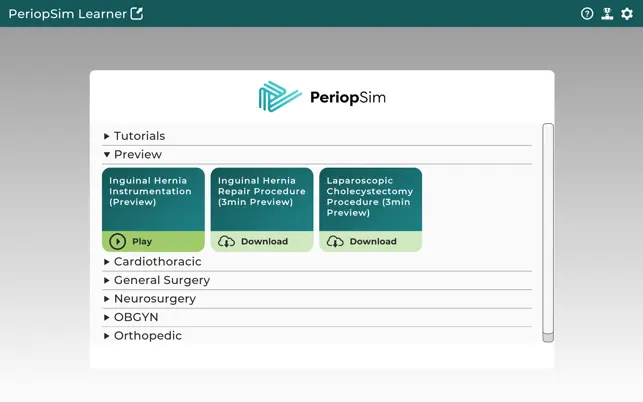Viewport: 643px width, 402px height.
Task: Click the PeriopSim logo
Action: pyautogui.click(x=322, y=97)
